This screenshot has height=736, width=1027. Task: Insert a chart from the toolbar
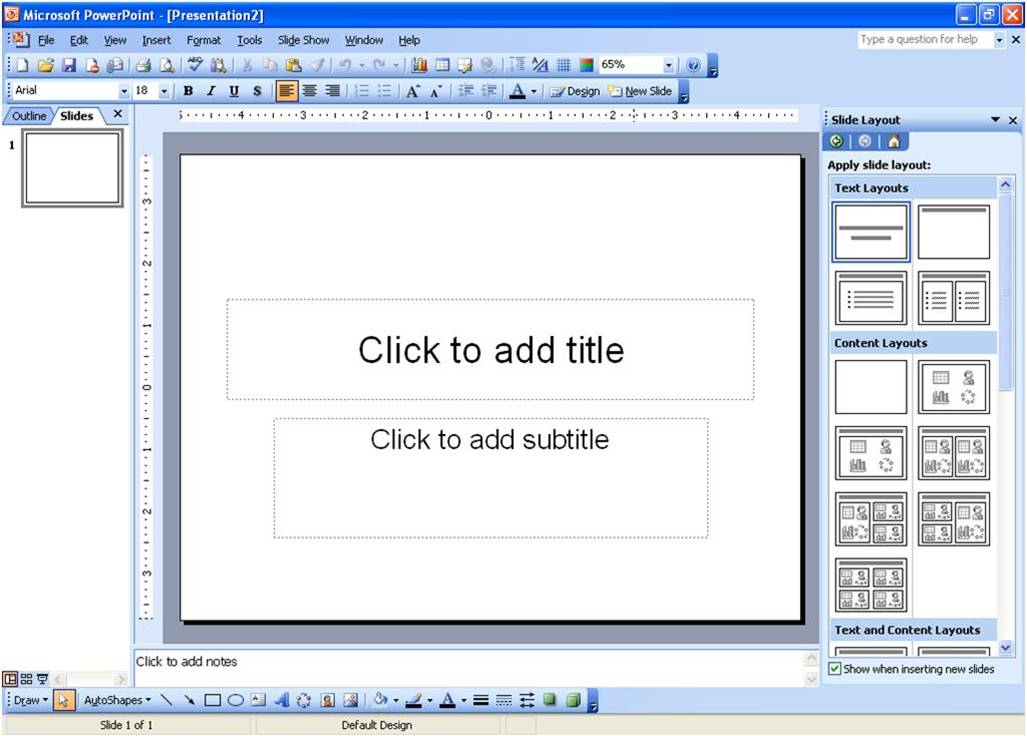[419, 65]
